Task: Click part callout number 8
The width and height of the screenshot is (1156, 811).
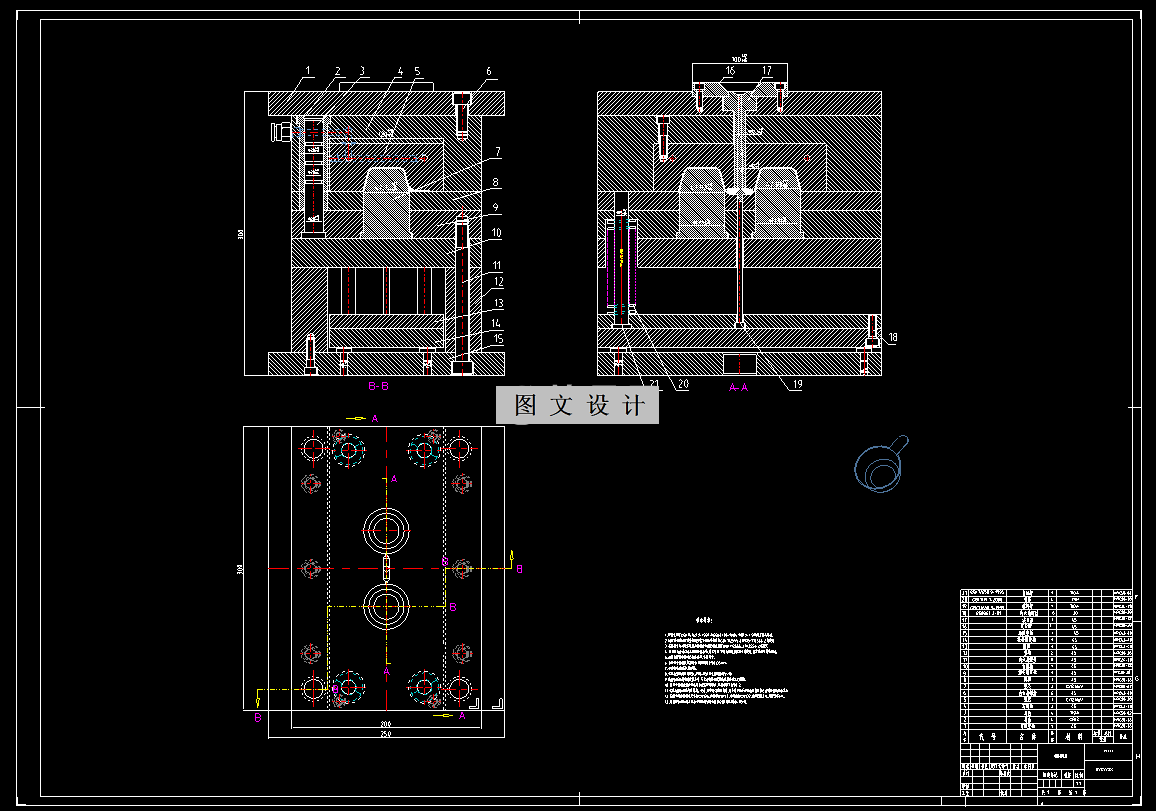Action: pyautogui.click(x=495, y=182)
